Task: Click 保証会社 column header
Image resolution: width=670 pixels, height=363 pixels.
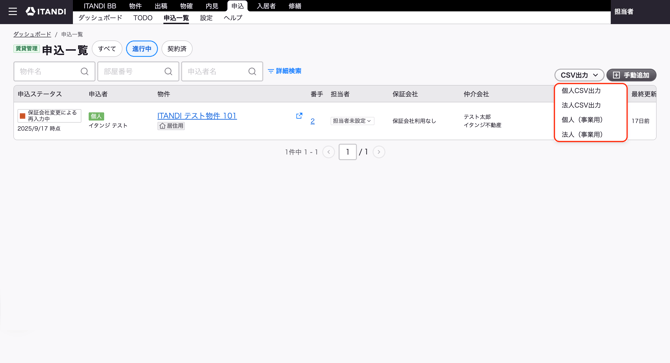Action: (405, 94)
